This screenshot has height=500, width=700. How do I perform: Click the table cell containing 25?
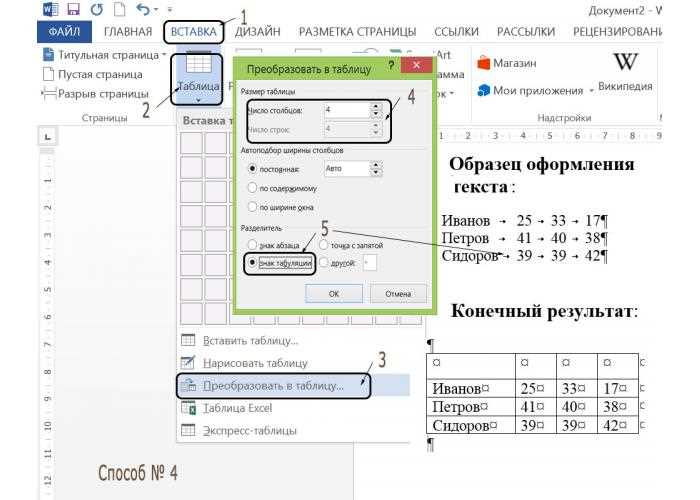[x=536, y=388]
